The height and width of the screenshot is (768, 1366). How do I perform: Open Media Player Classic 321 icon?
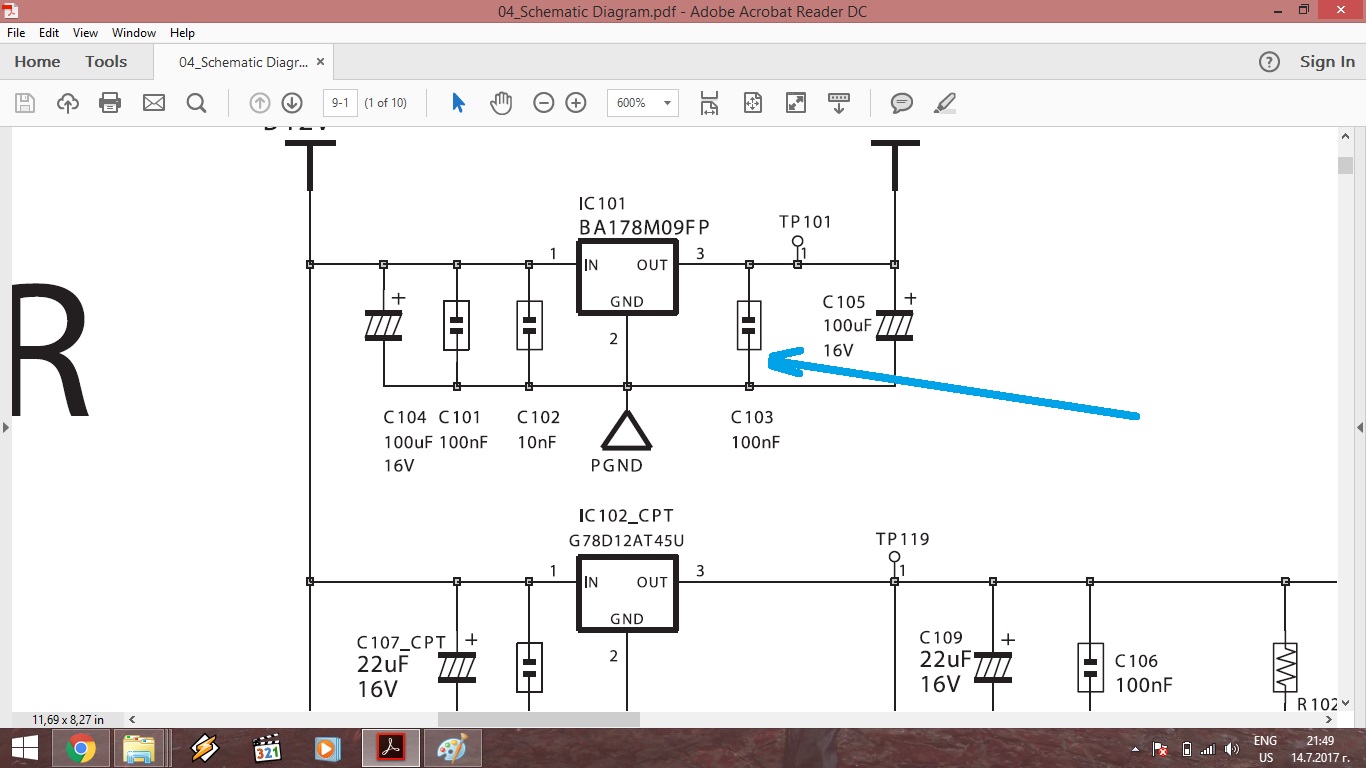tap(267, 748)
